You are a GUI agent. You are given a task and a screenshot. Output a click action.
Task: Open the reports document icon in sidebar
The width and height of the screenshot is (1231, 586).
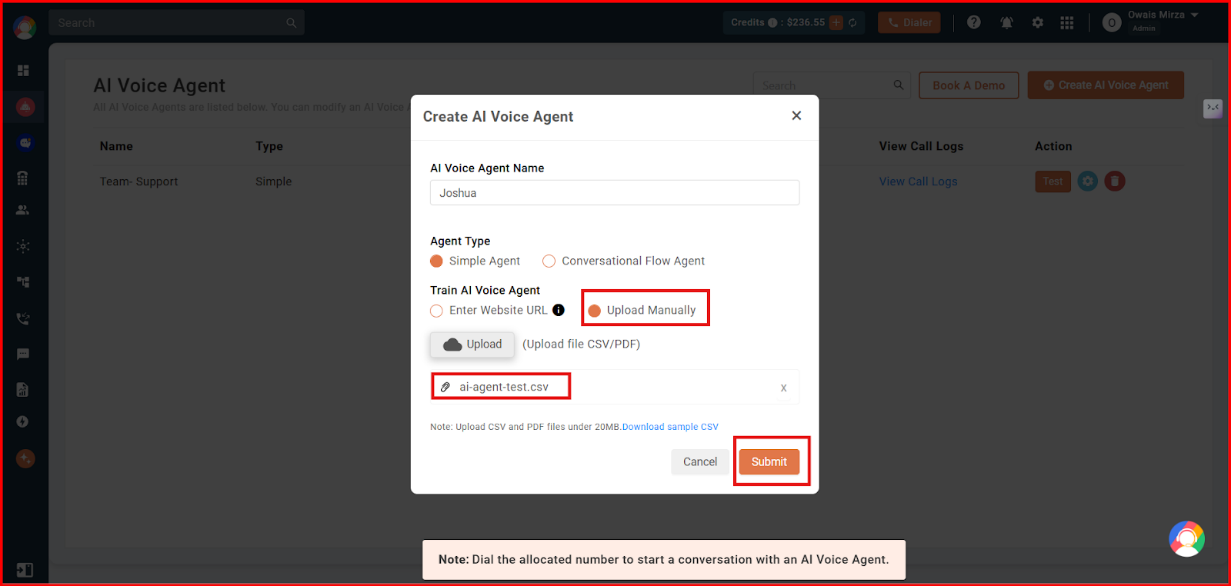tap(23, 388)
